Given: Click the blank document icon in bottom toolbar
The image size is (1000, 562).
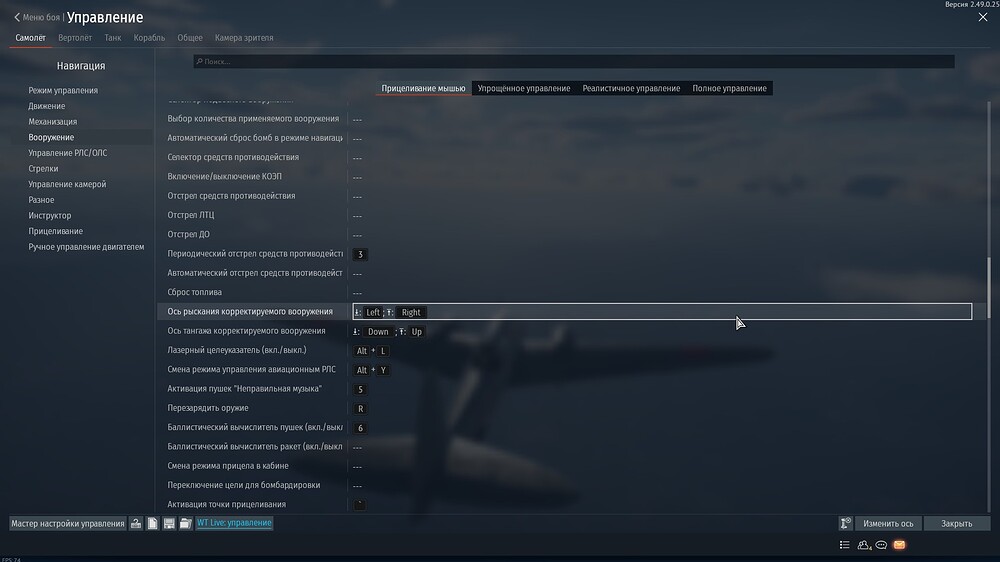Looking at the screenshot, I should [x=152, y=523].
